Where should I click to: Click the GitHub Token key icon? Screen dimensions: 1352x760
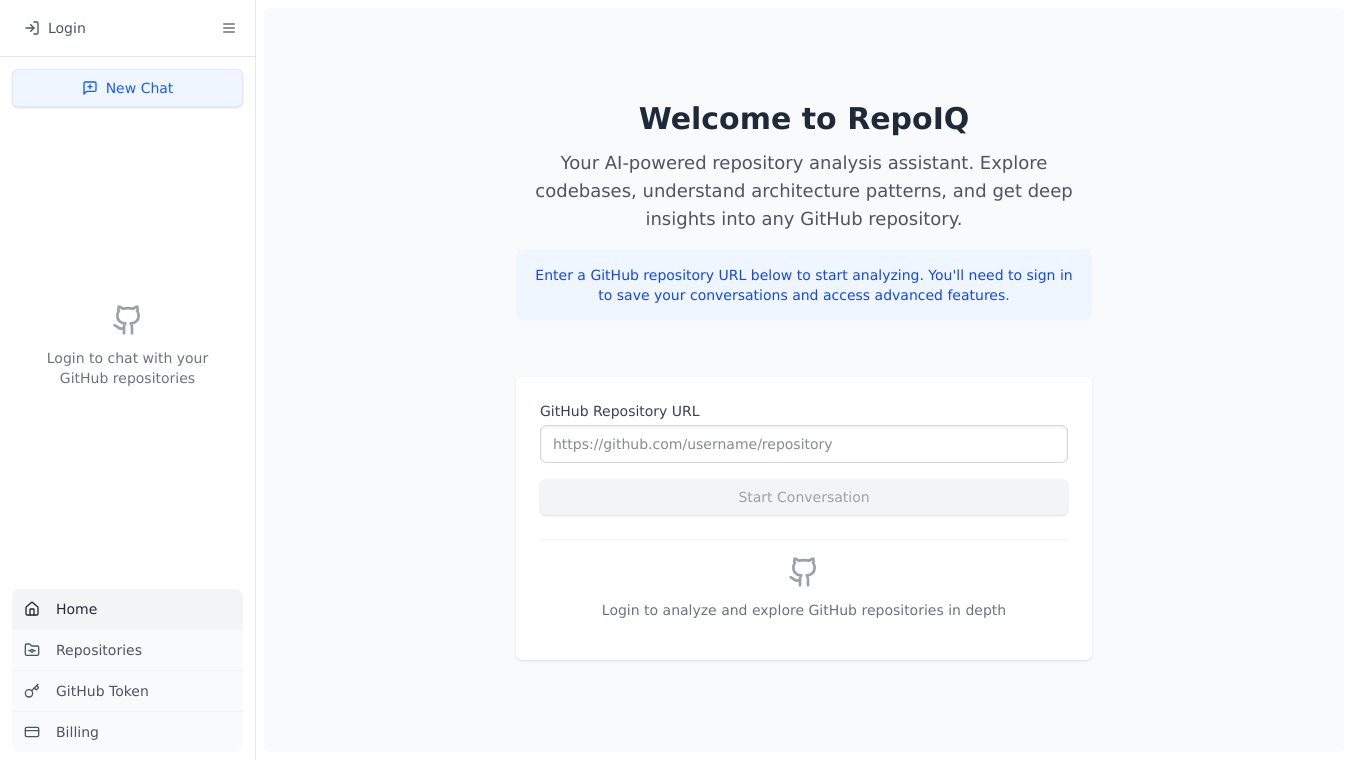tap(32, 691)
